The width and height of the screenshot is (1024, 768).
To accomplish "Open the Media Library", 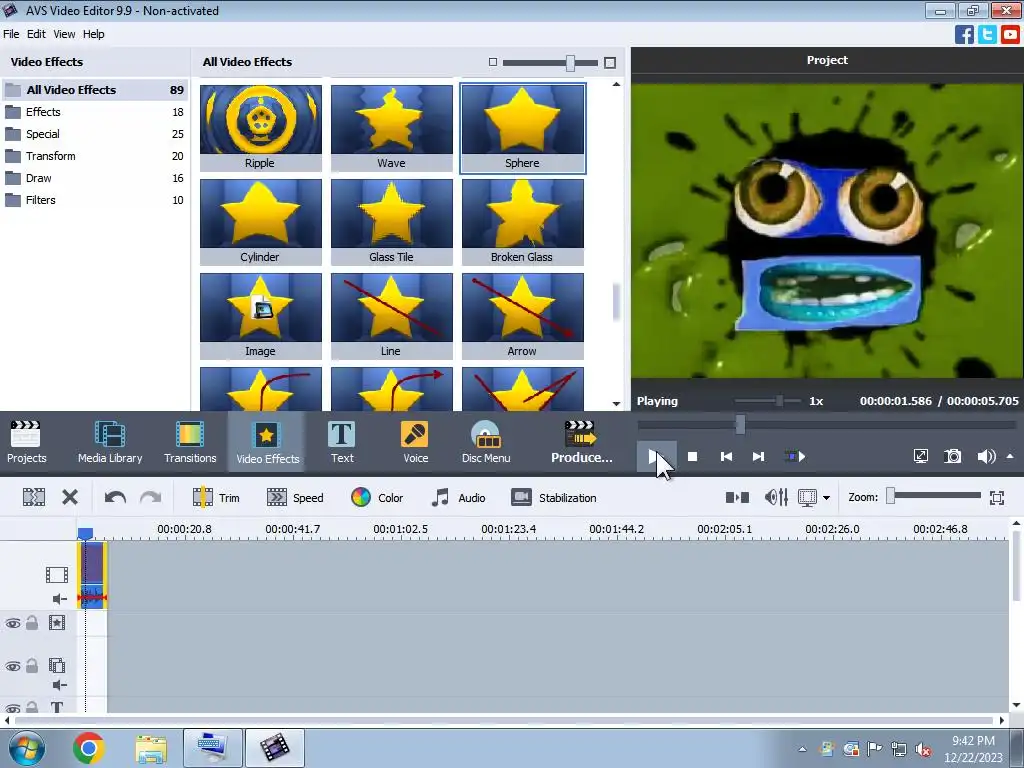I will (110, 441).
